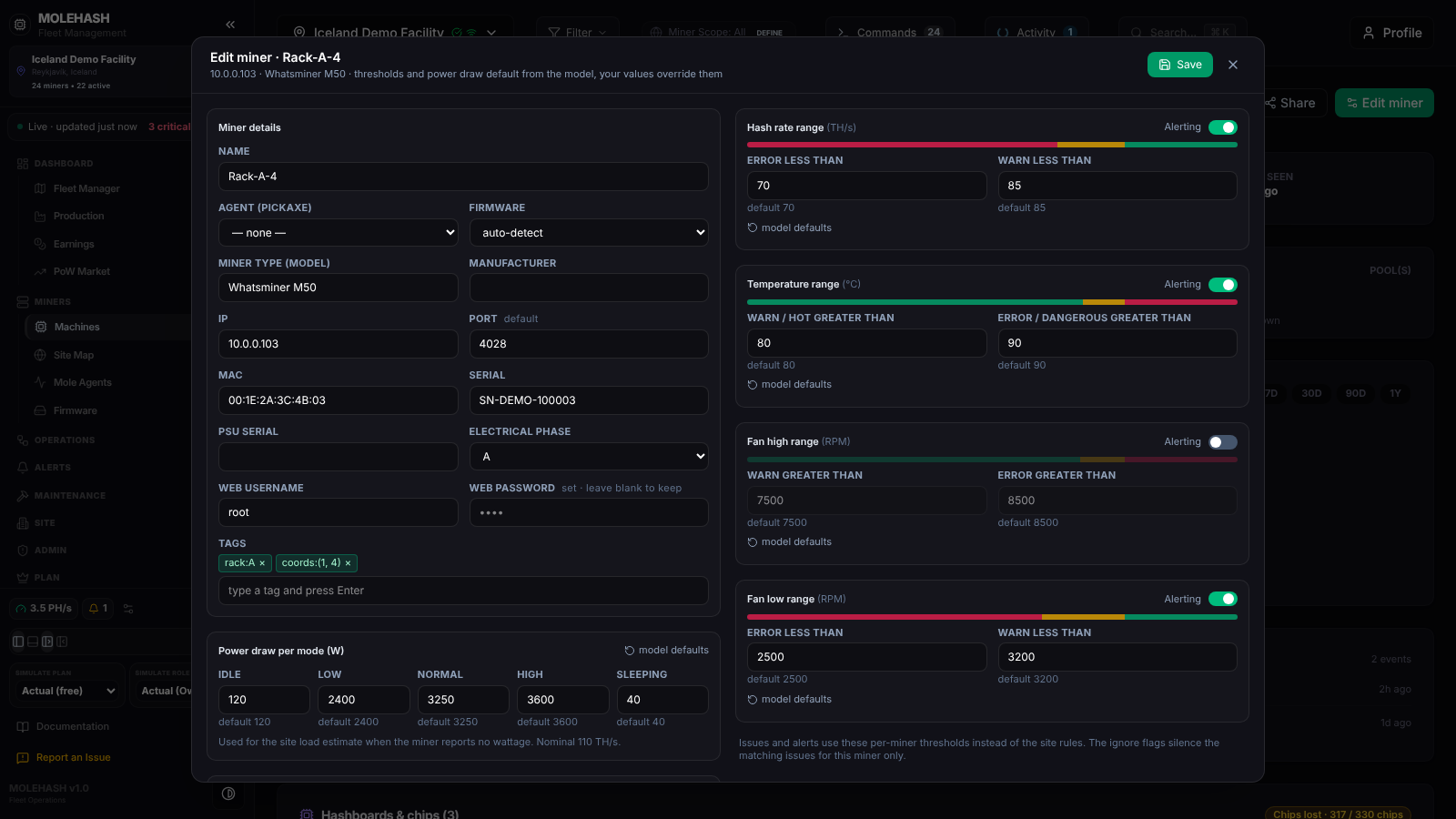Toggle Temperature range alerting switch

click(x=1222, y=285)
